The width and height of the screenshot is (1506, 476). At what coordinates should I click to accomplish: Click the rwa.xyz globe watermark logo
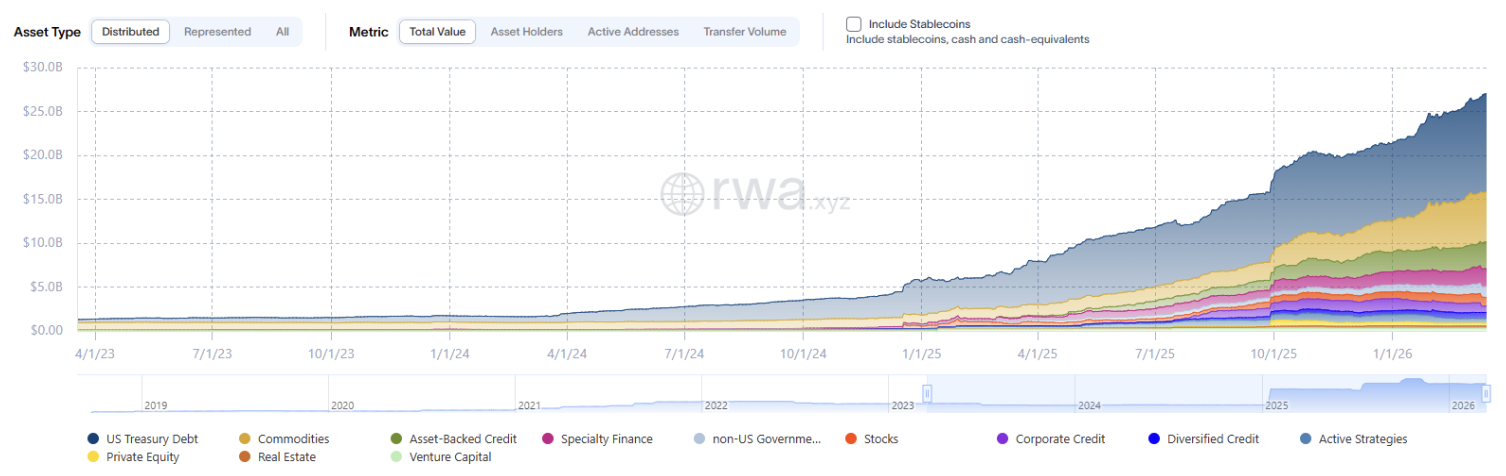coord(683,194)
